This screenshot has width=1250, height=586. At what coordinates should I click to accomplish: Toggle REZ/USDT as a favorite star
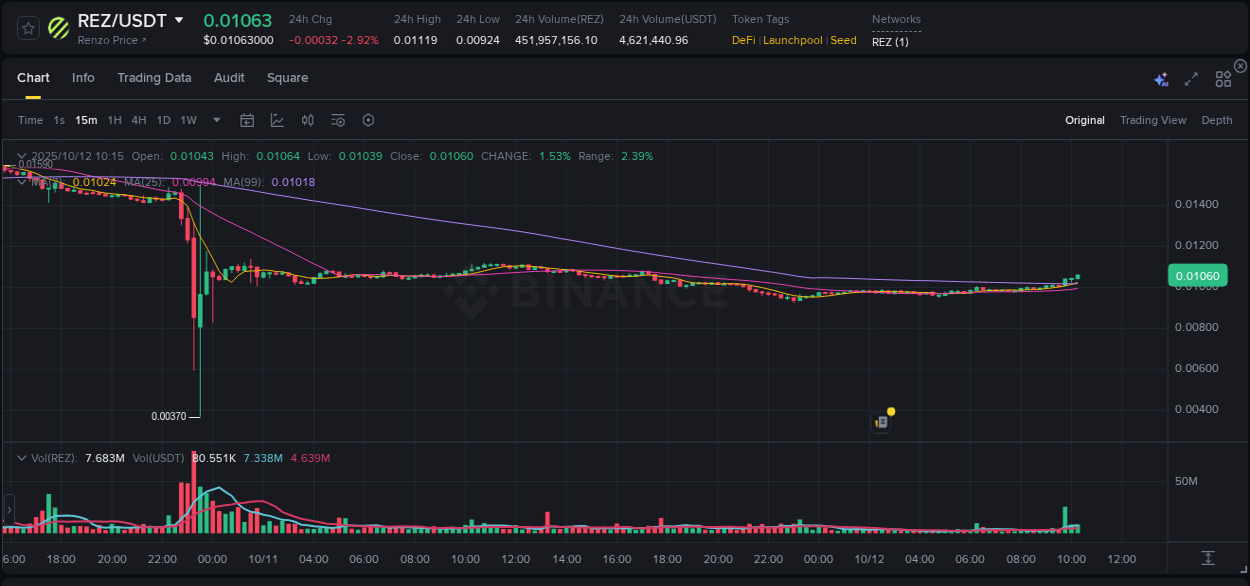coord(27,27)
